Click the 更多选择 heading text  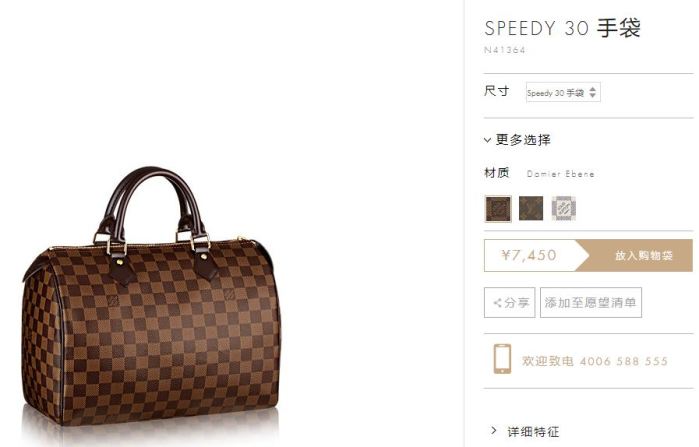[523, 140]
